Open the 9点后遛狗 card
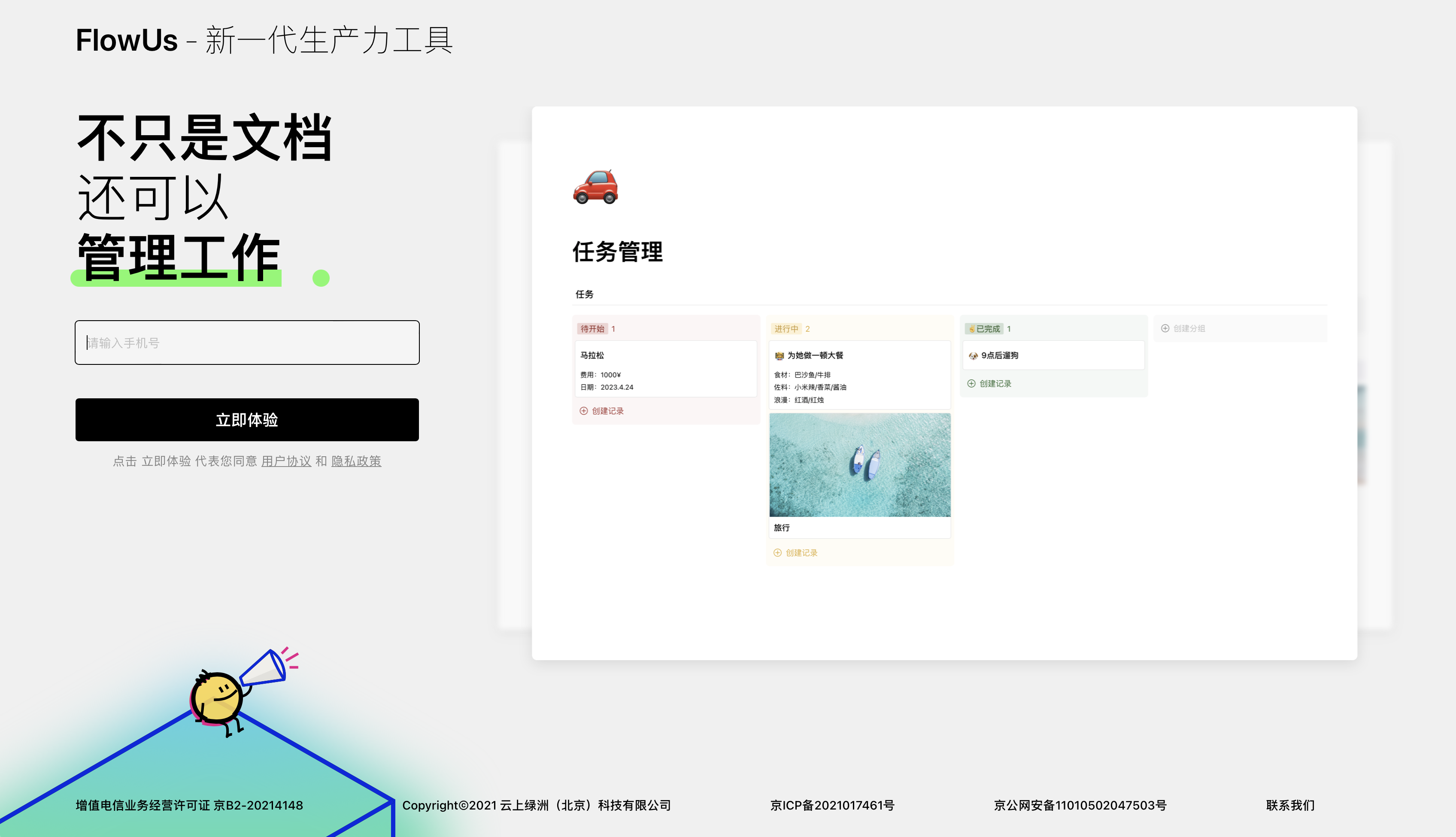Screen dimensions: 1456x837 (1054, 355)
